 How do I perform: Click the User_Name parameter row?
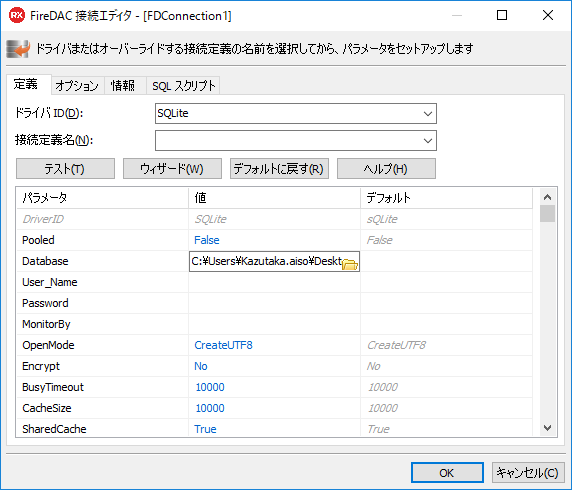tap(274, 282)
